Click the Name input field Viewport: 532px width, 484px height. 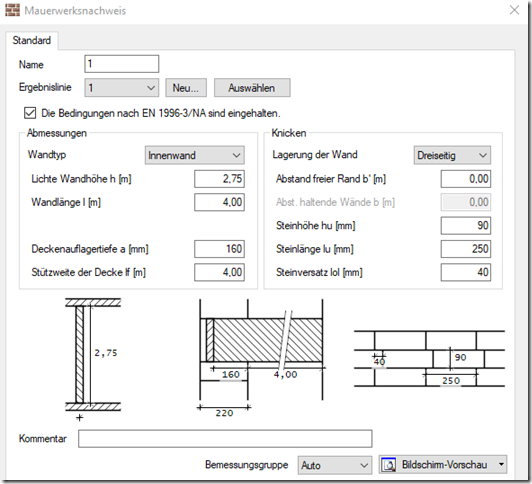pos(121,64)
